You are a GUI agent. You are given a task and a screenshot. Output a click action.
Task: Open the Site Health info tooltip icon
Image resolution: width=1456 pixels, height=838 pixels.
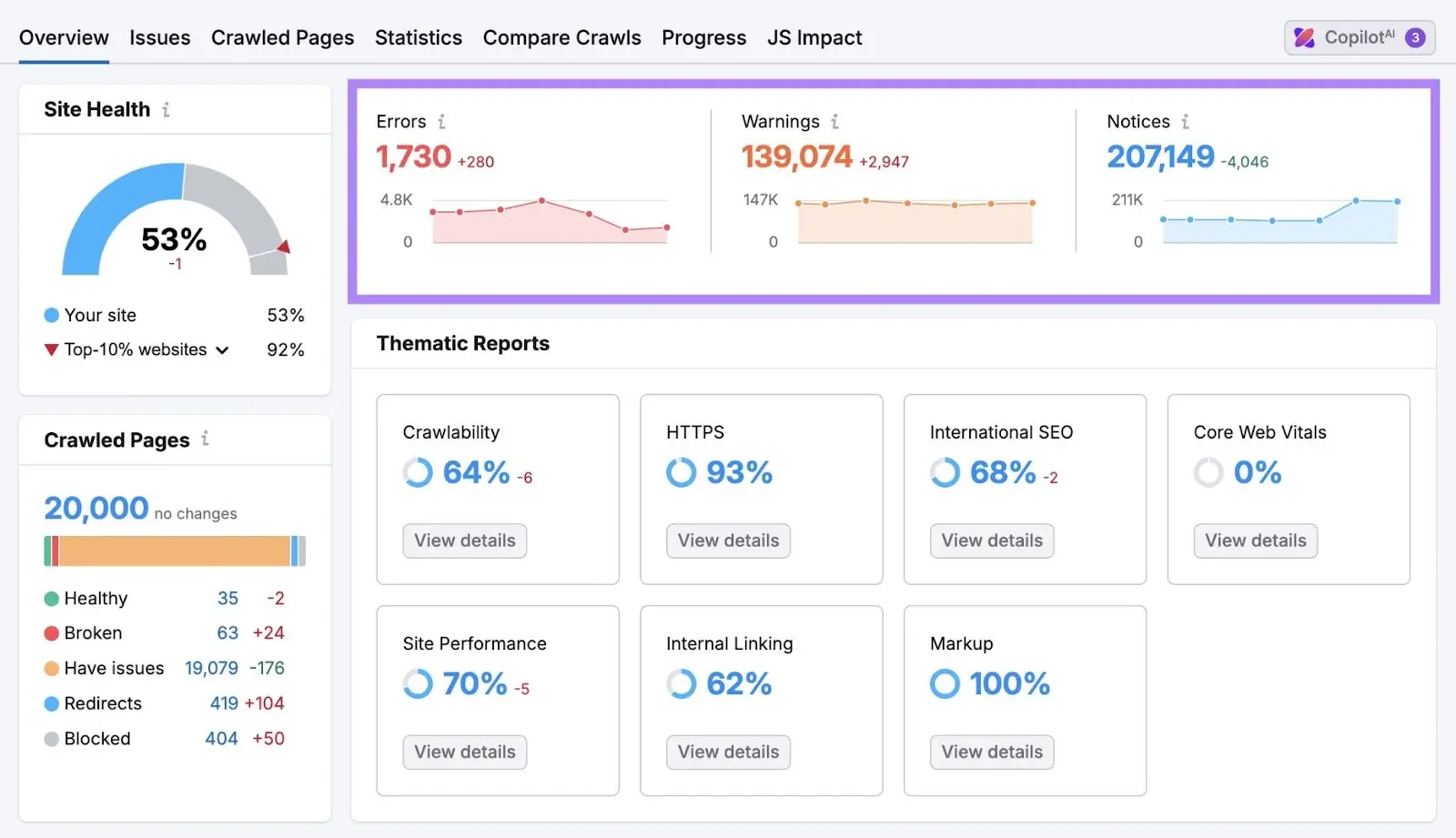[167, 109]
